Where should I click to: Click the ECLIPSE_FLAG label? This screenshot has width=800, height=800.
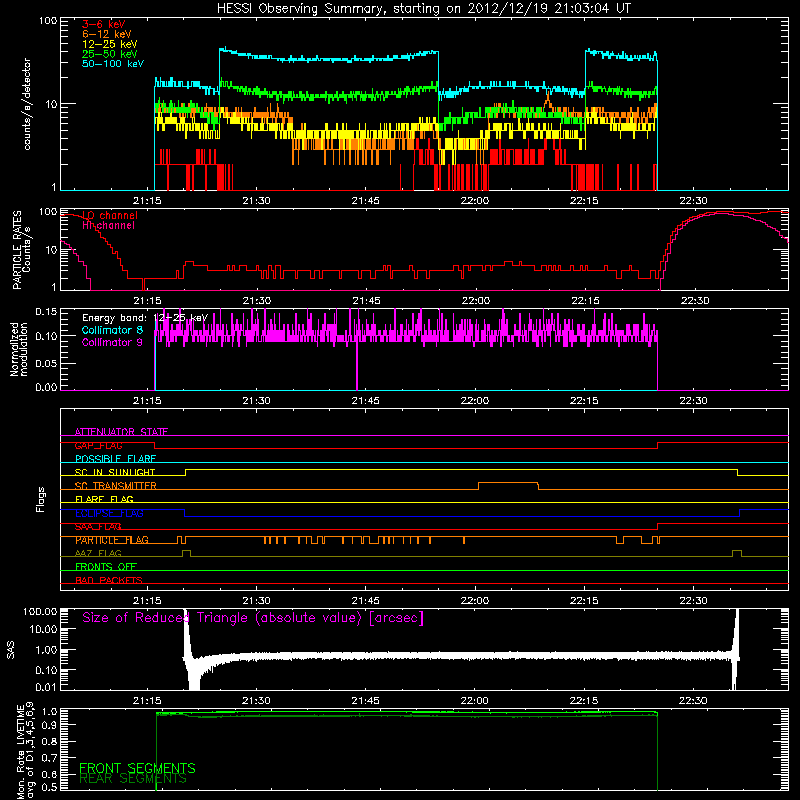tap(109, 513)
